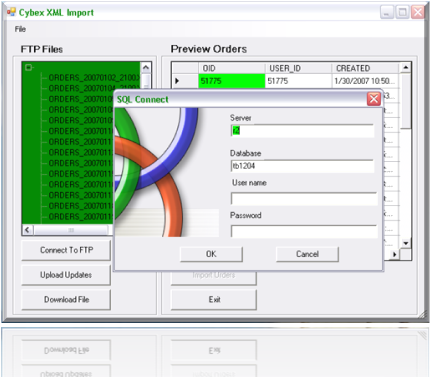Exit the application via Exit button
This screenshot has height=377, width=431.
pyautogui.click(x=214, y=299)
